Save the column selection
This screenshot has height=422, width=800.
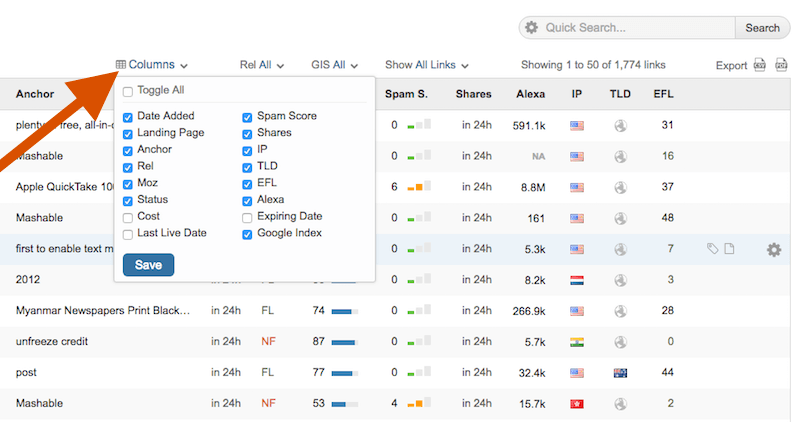[x=148, y=265]
